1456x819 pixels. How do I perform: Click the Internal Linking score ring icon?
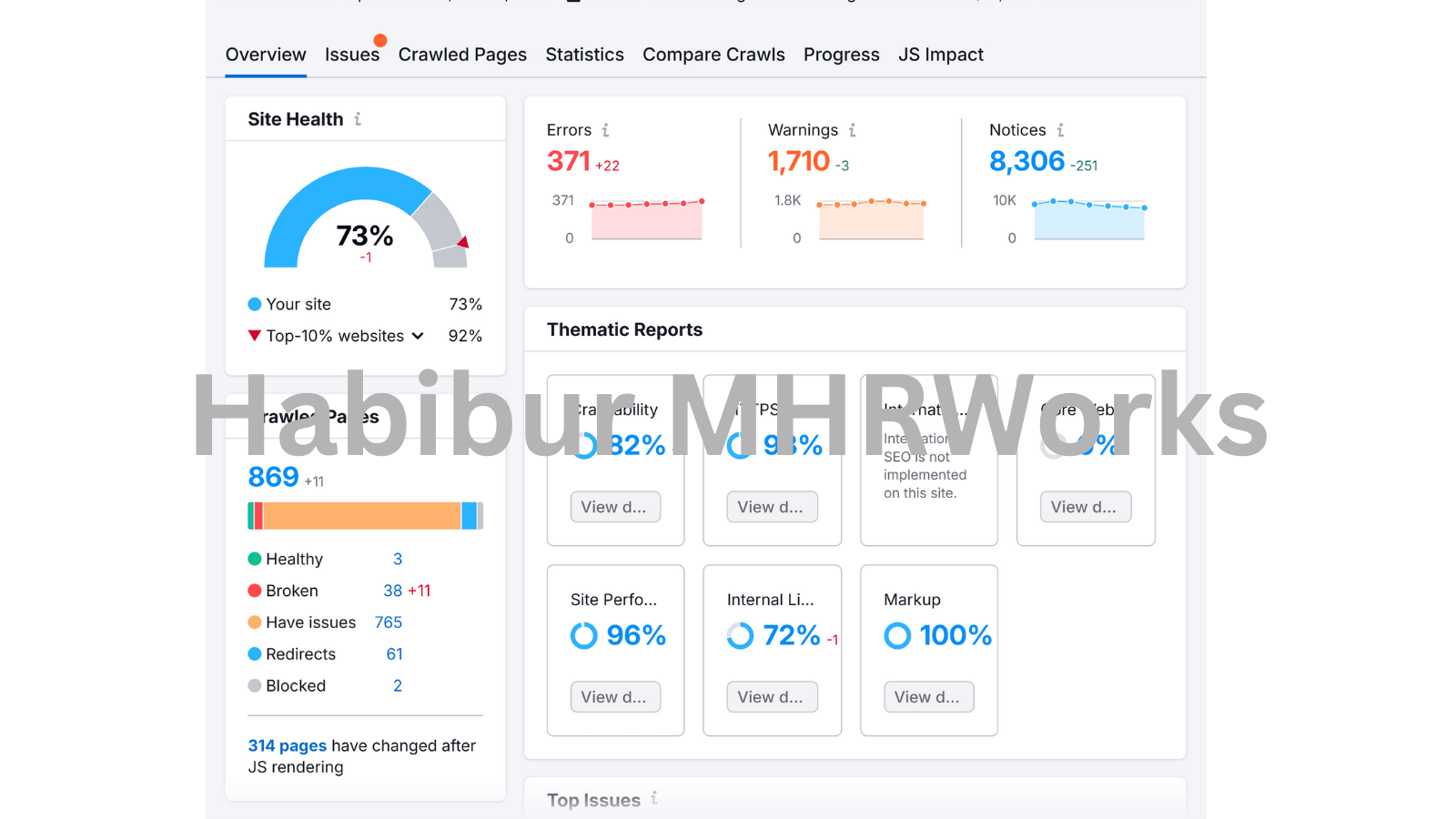point(740,635)
